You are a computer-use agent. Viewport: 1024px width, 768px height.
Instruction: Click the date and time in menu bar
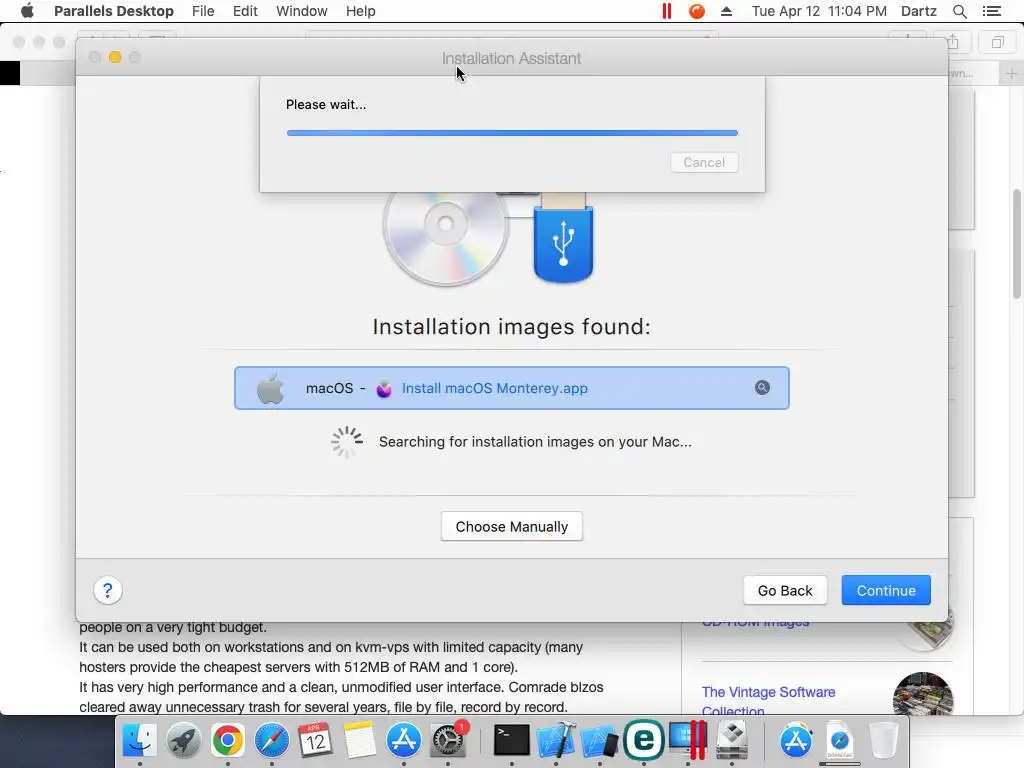tap(819, 11)
